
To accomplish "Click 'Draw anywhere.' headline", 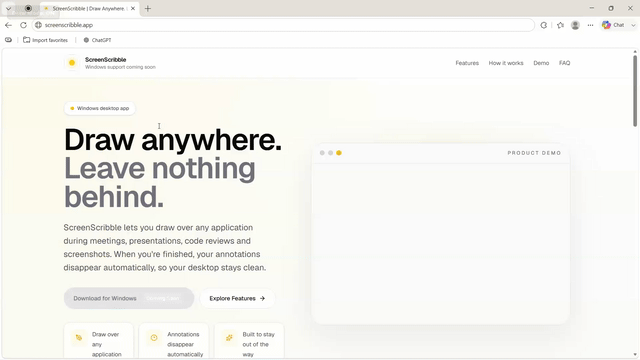I will click(x=173, y=140).
